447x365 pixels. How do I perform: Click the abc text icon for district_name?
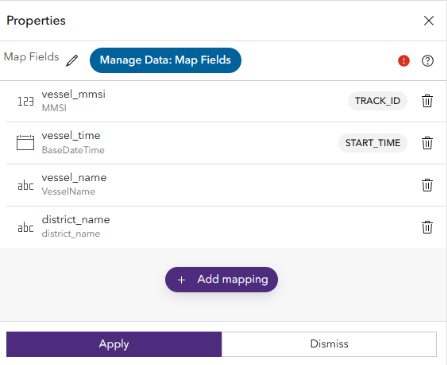tap(26, 227)
